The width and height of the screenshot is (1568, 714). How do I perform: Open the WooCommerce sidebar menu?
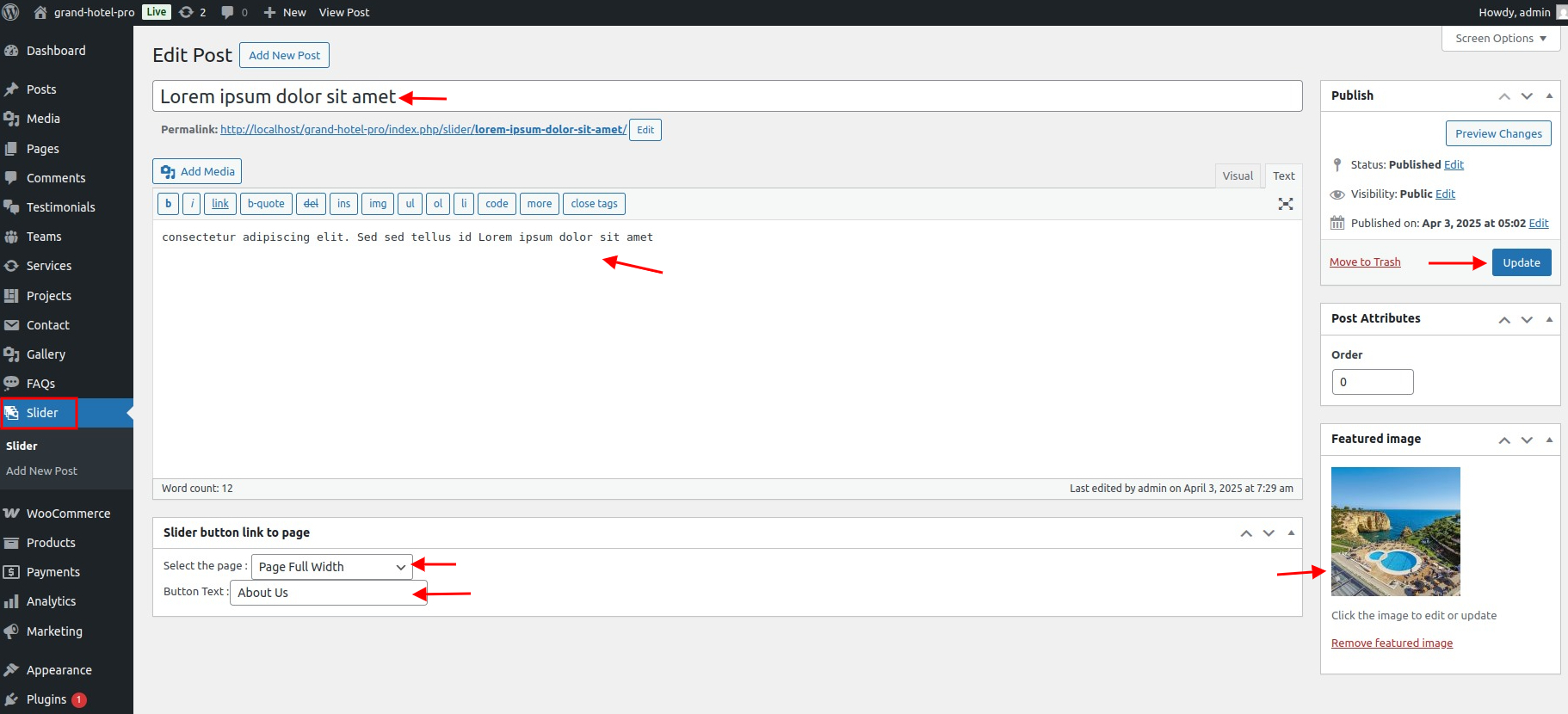[68, 514]
